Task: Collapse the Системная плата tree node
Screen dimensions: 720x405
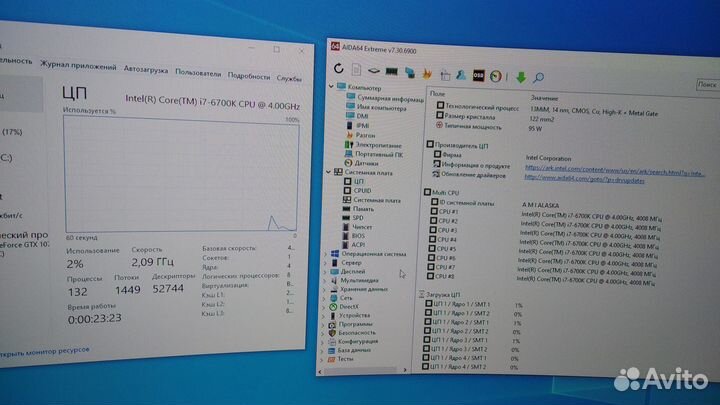Action: tap(326, 172)
